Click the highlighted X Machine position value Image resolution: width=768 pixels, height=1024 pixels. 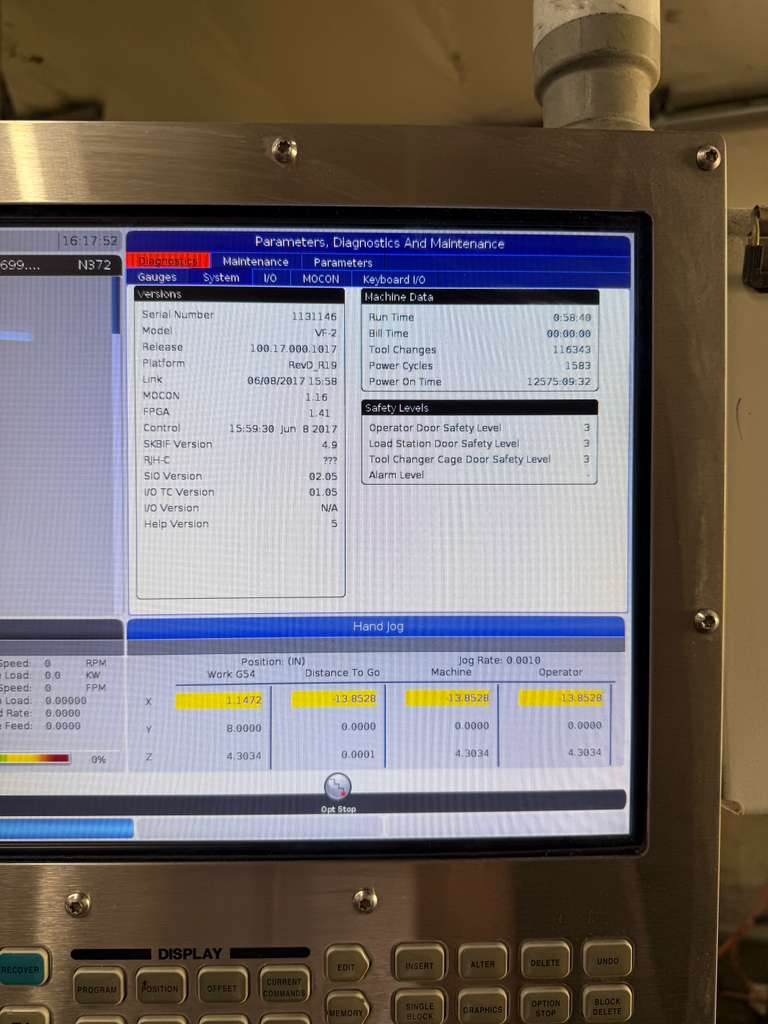pos(447,698)
